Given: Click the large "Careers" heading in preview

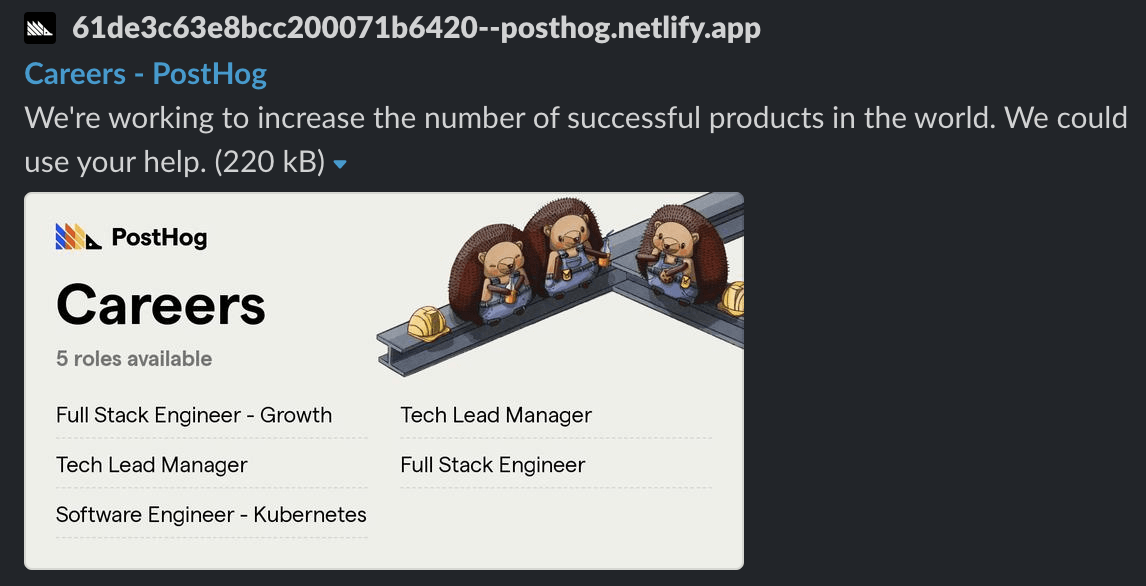Looking at the screenshot, I should pos(161,304).
